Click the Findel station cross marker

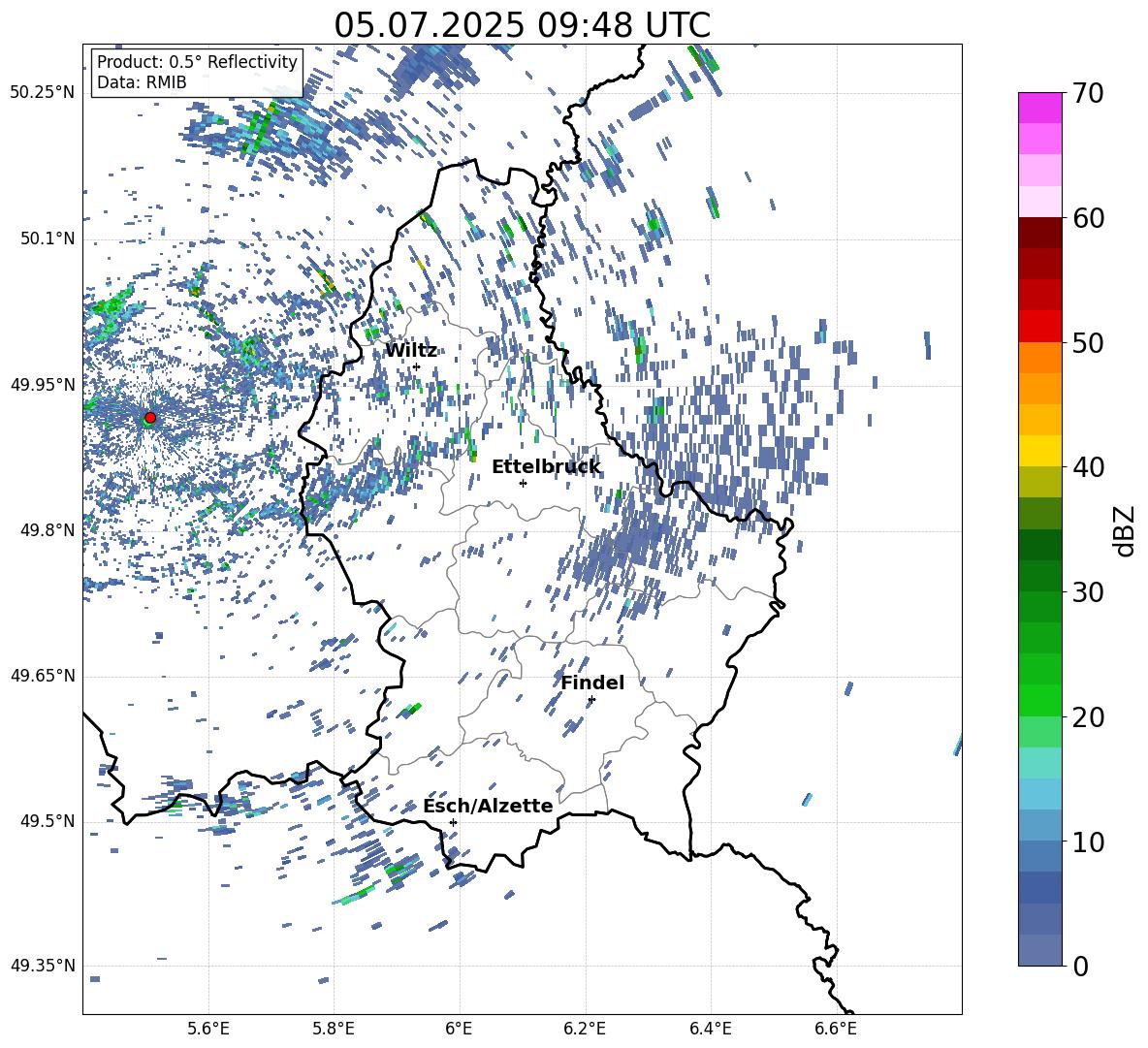pyautogui.click(x=591, y=700)
